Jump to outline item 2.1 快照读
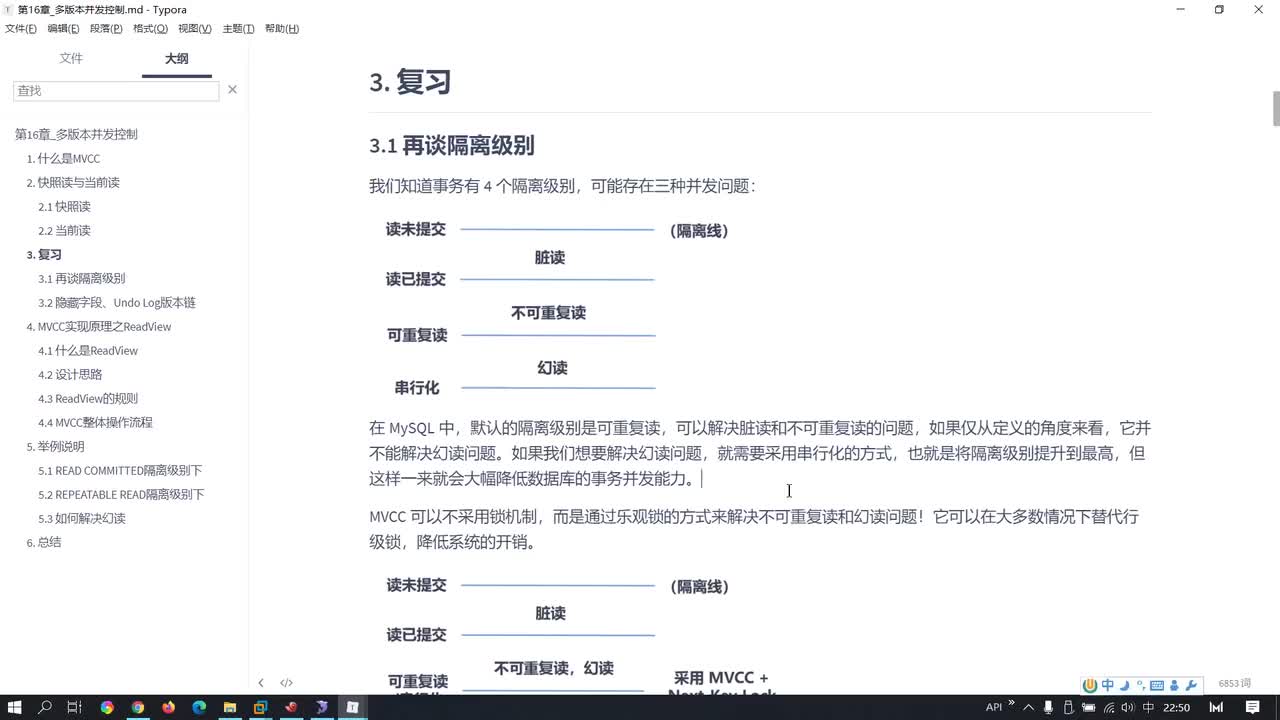This screenshot has height=720, width=1280. 64,206
